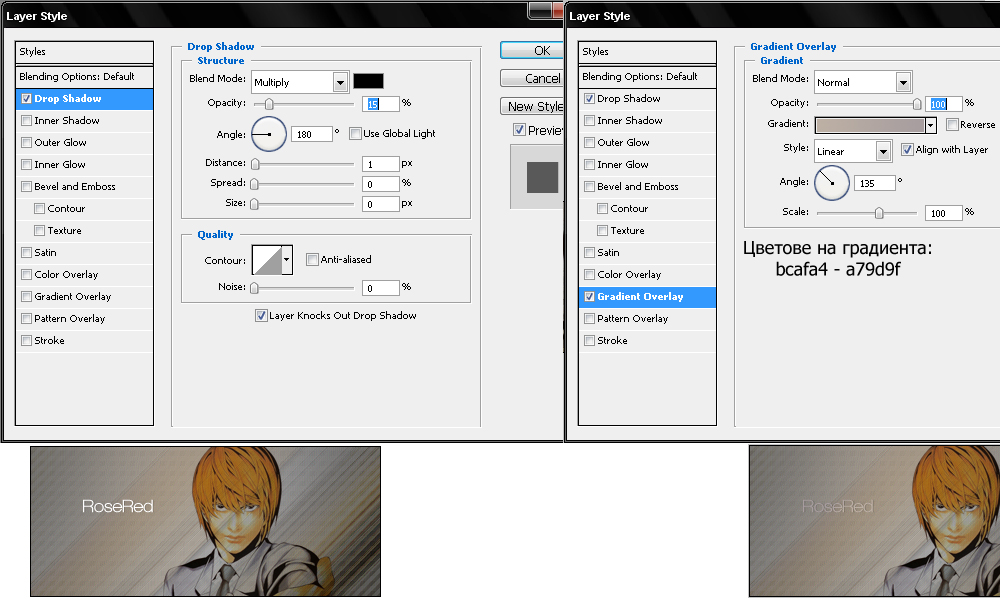Screen dimensions: 1000x600
Task: Click the Size slider handle
Action: 254,204
